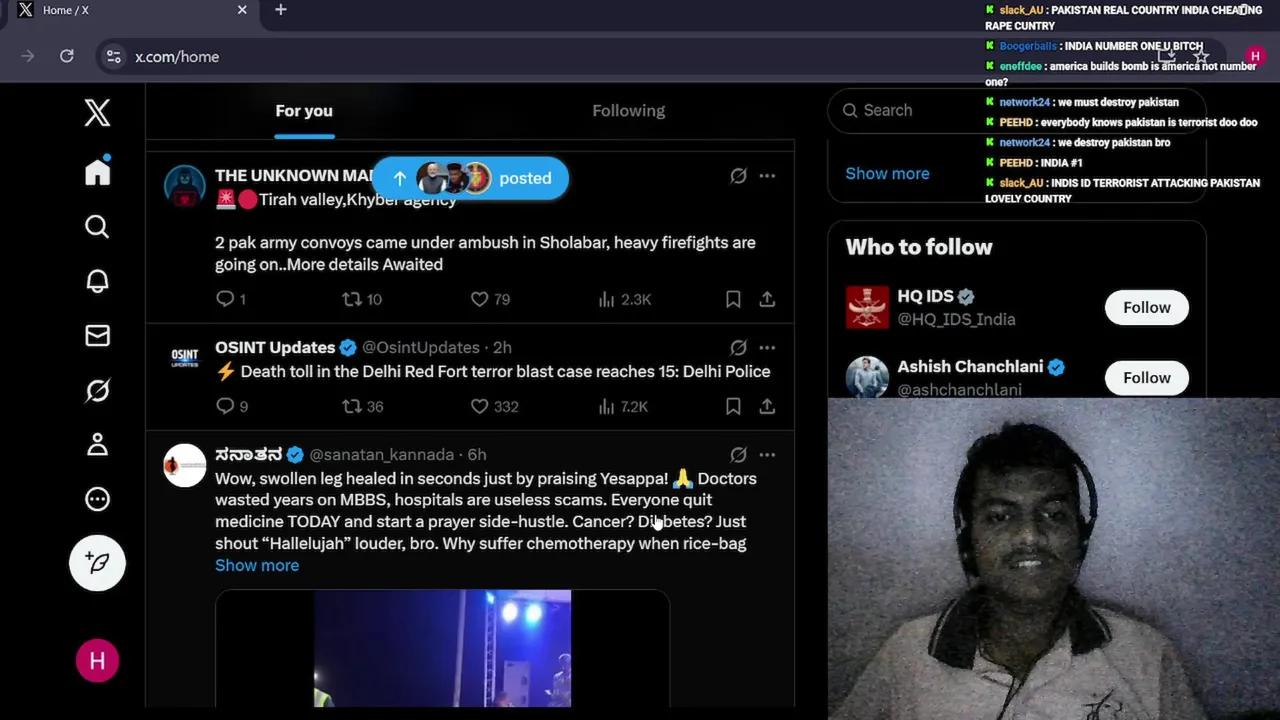This screenshot has width=1280, height=720.
Task: Open '2 pak army convoys' post text
Action: coord(485,253)
